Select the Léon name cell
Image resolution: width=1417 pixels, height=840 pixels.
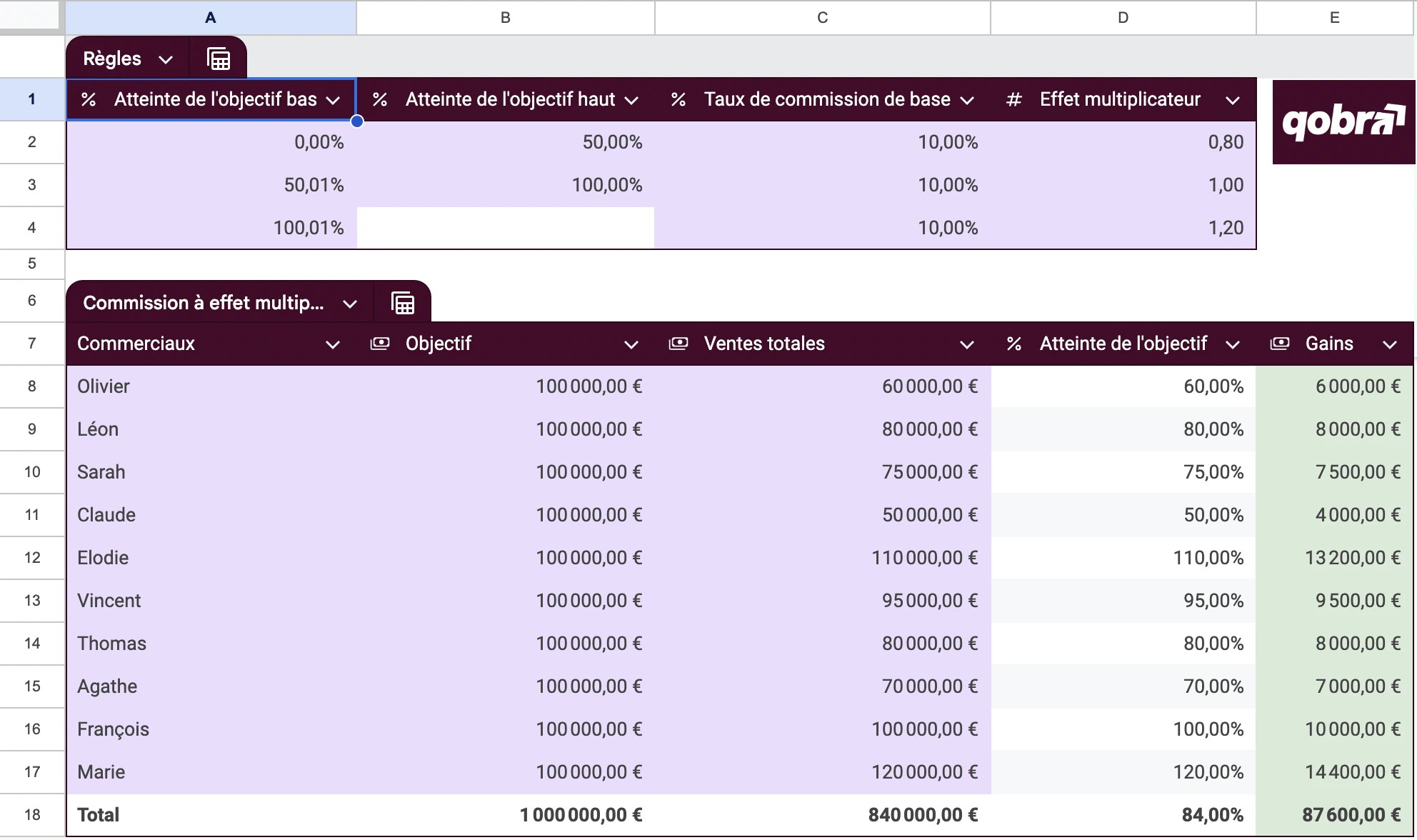pyautogui.click(x=211, y=429)
